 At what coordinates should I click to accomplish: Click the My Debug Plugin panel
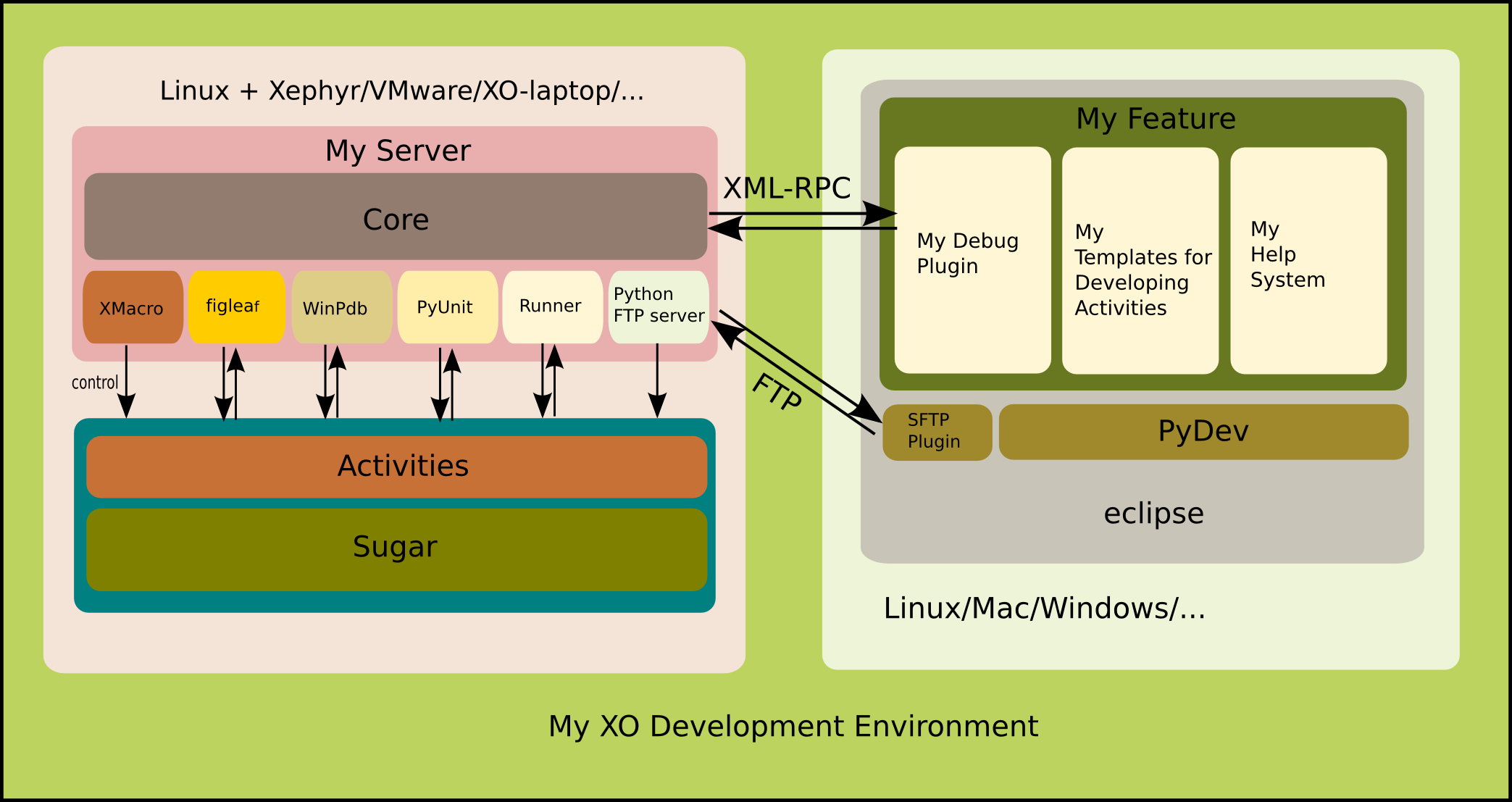click(972, 260)
